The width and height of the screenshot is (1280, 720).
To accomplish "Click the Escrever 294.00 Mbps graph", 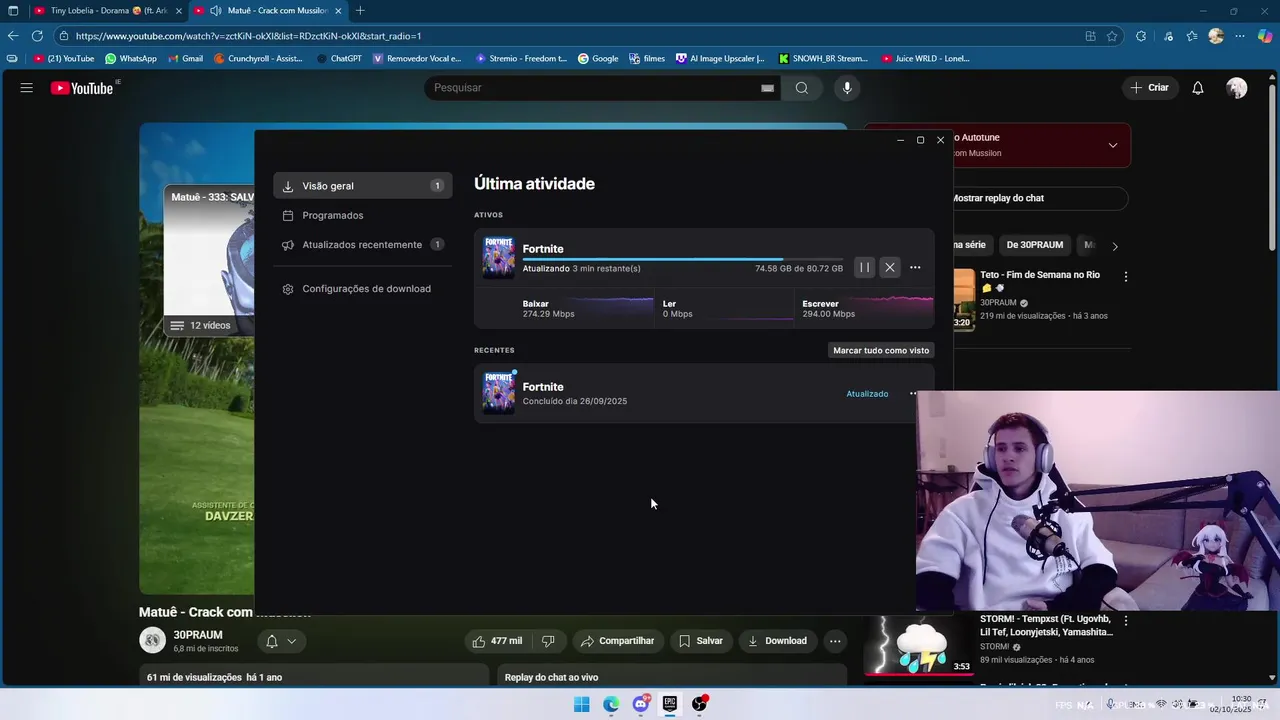I will click(866, 308).
